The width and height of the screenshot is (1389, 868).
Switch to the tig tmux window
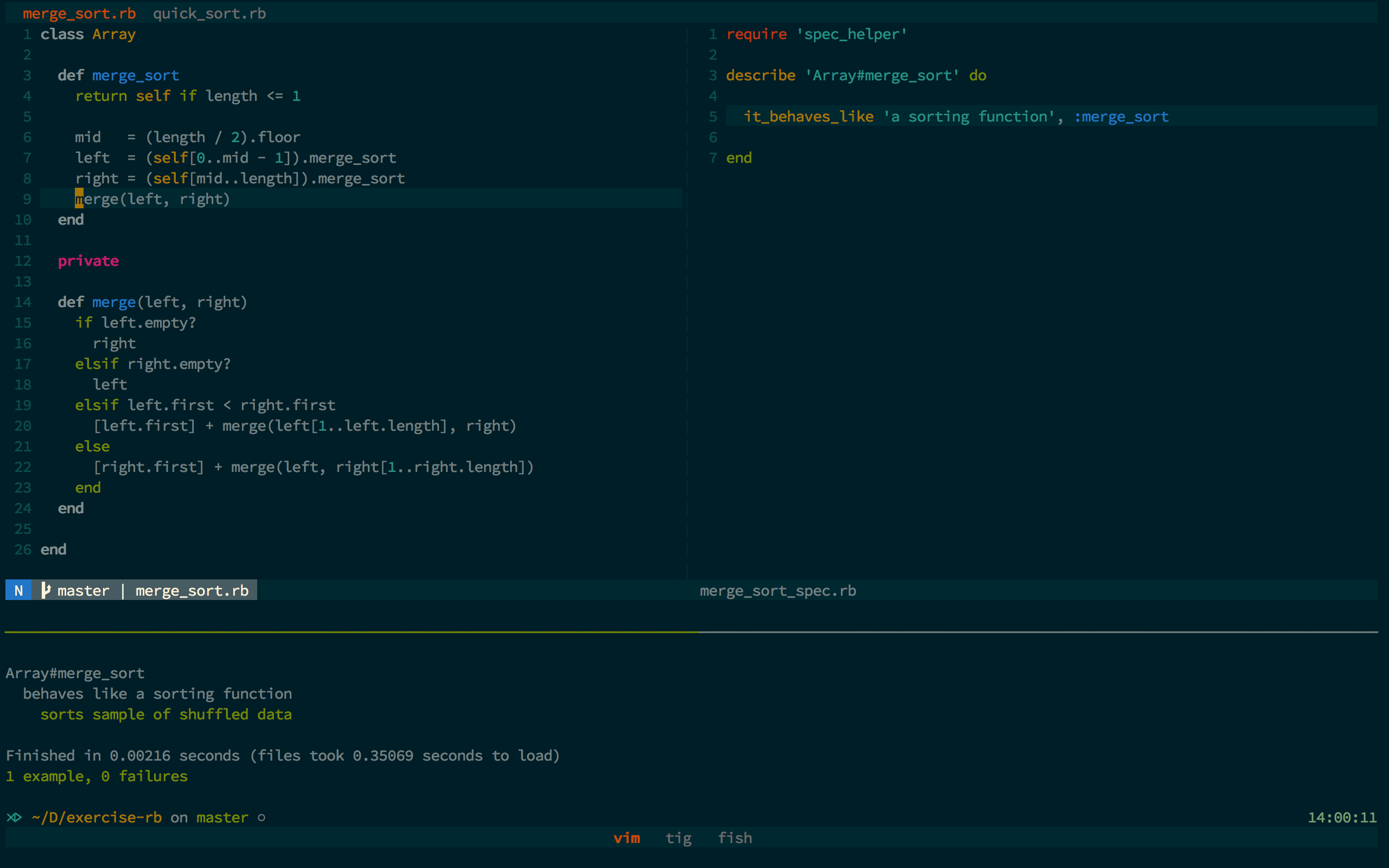coord(678,838)
